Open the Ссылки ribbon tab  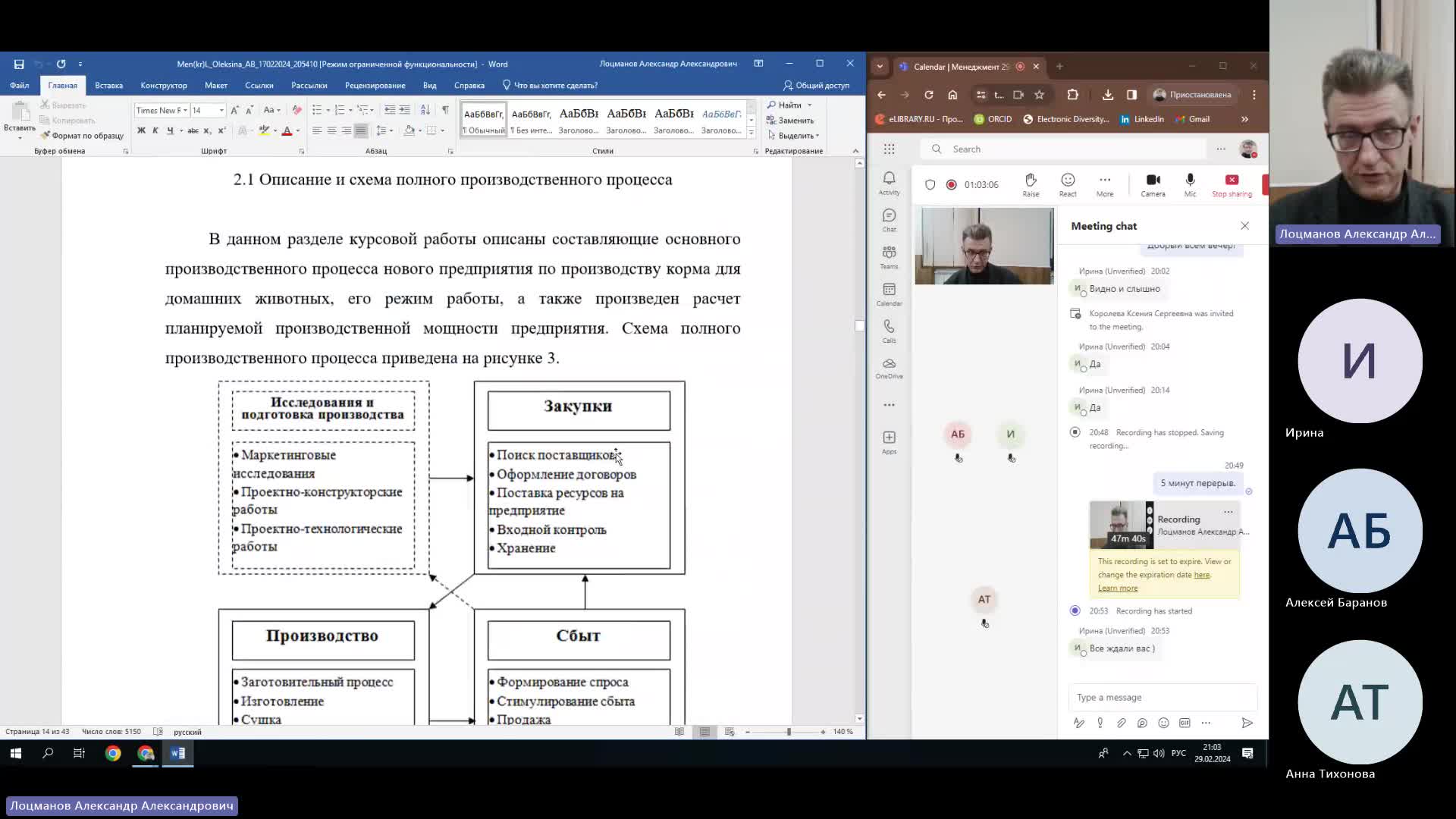(x=259, y=86)
